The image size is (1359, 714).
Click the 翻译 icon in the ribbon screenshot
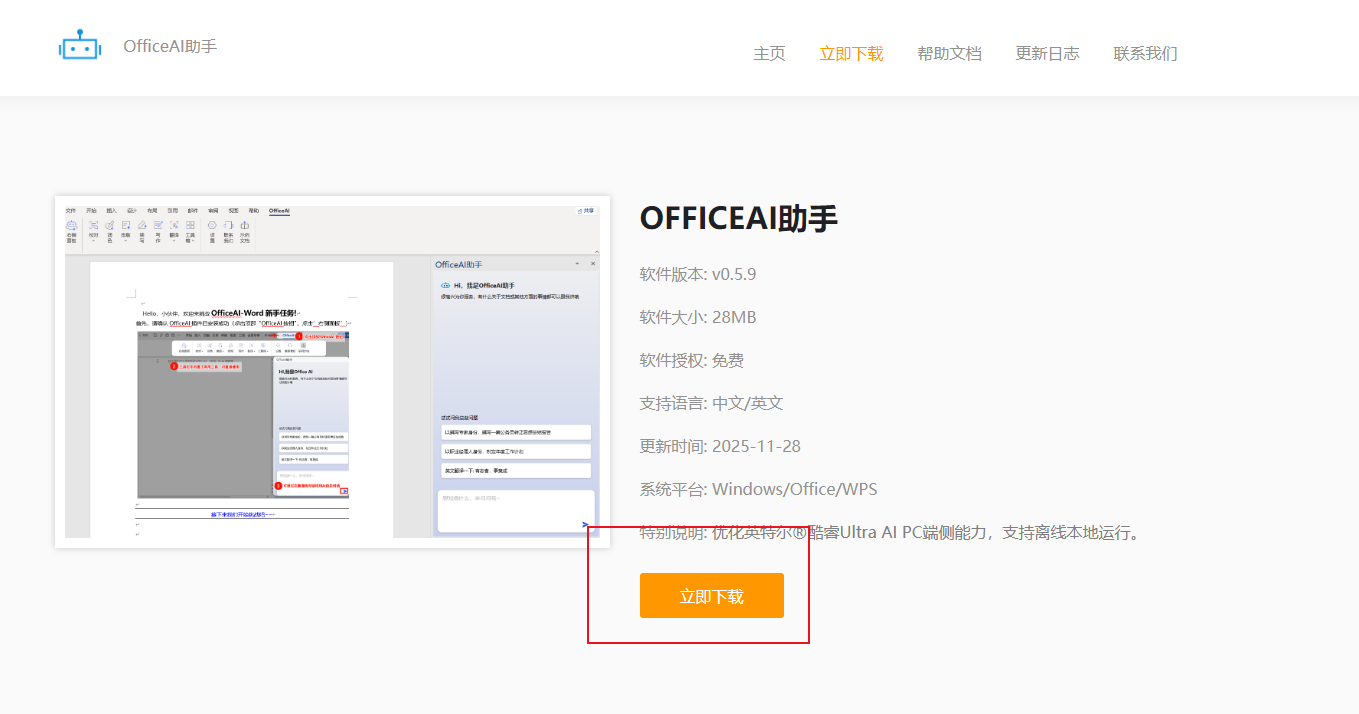coord(174,228)
